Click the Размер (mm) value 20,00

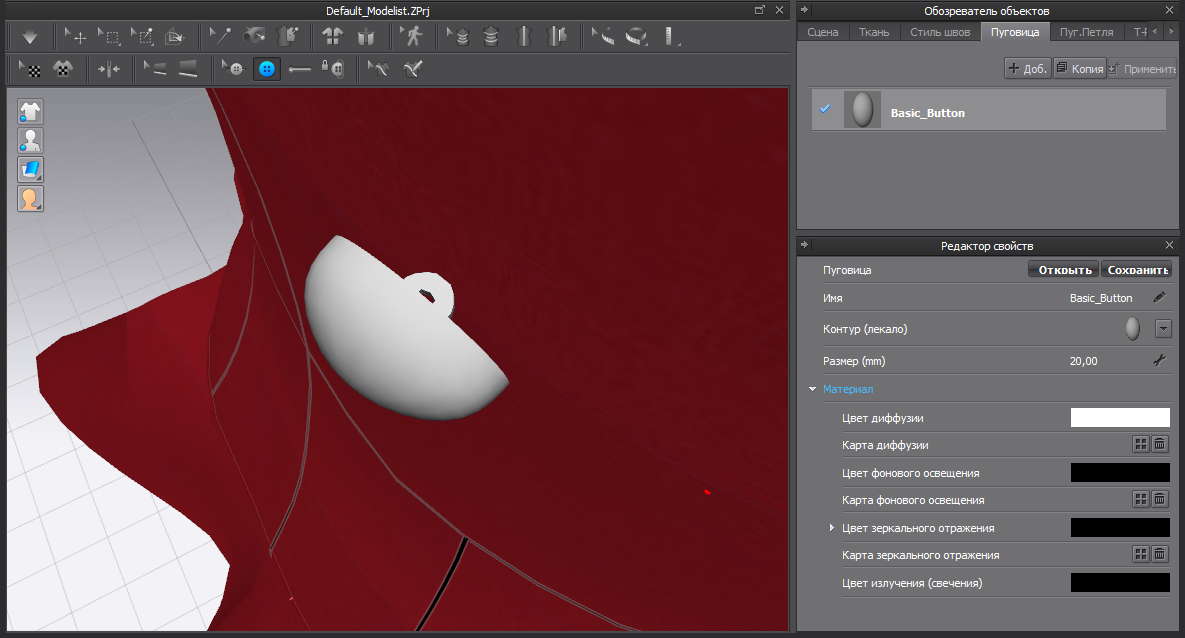1083,361
